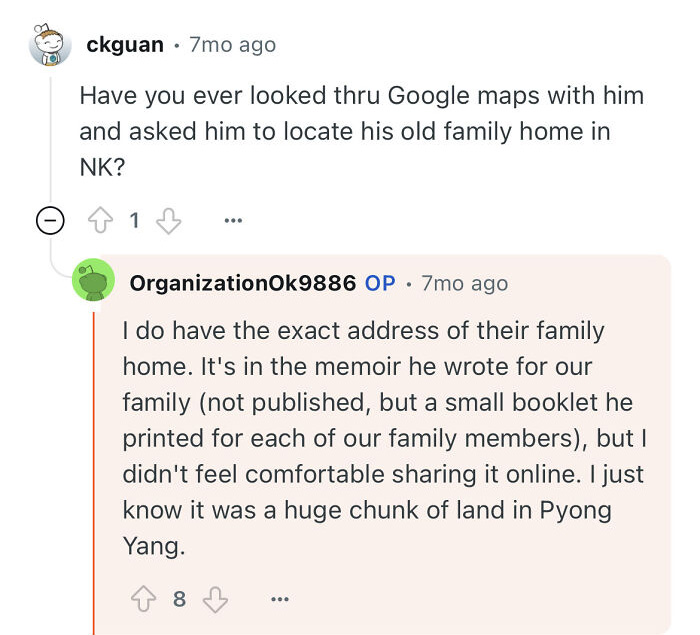Collapse thread via gray vertical line under ckguan
Viewport: 700px width, 635px height.
tap(50, 138)
